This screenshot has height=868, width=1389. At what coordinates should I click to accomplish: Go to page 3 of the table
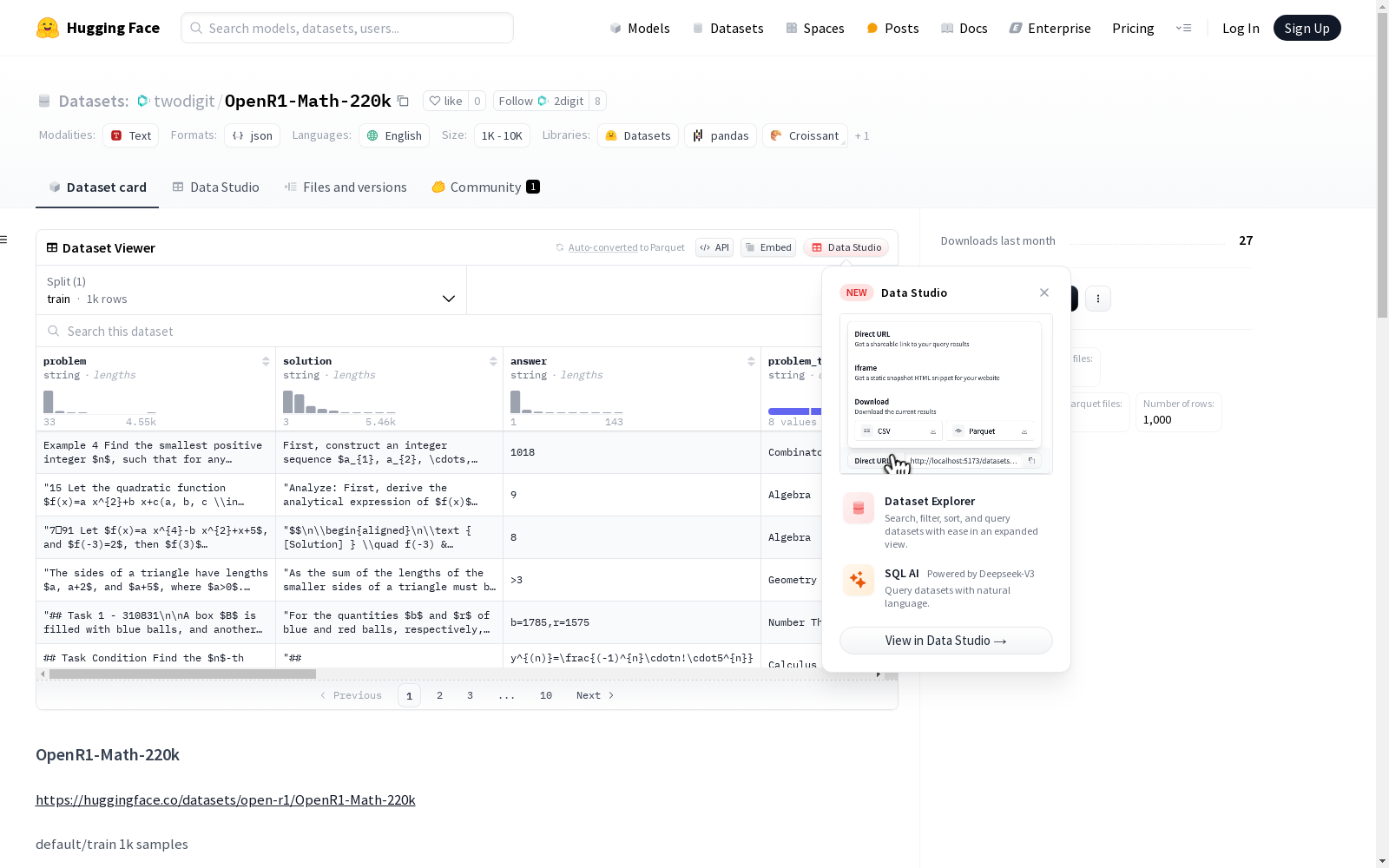[x=471, y=695]
